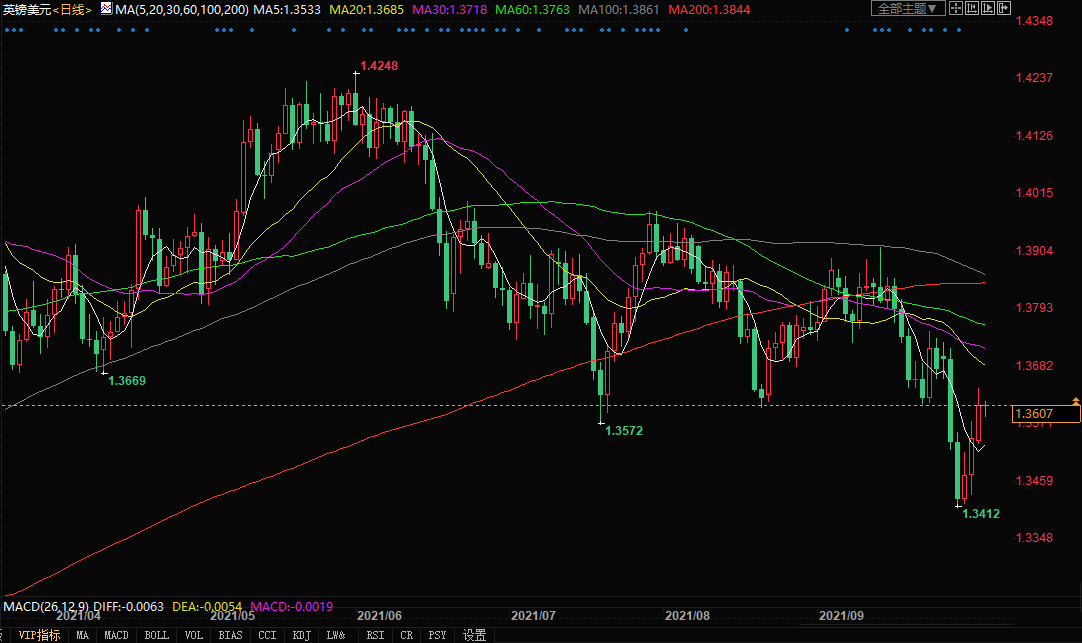Open the 全部主题 dropdown
Screen dimensions: 1082x643
pyautogui.click(x=907, y=9)
